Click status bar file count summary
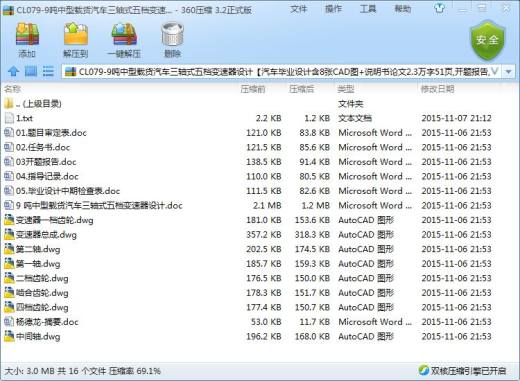This screenshot has width=520, height=381. click(x=82, y=371)
